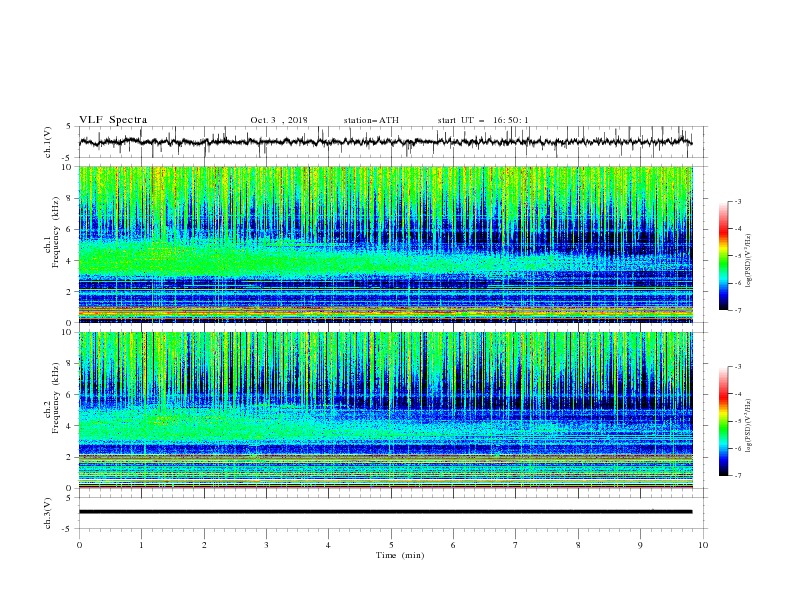
Task: Click the time axis tick label '5'
Action: pyautogui.click(x=391, y=545)
